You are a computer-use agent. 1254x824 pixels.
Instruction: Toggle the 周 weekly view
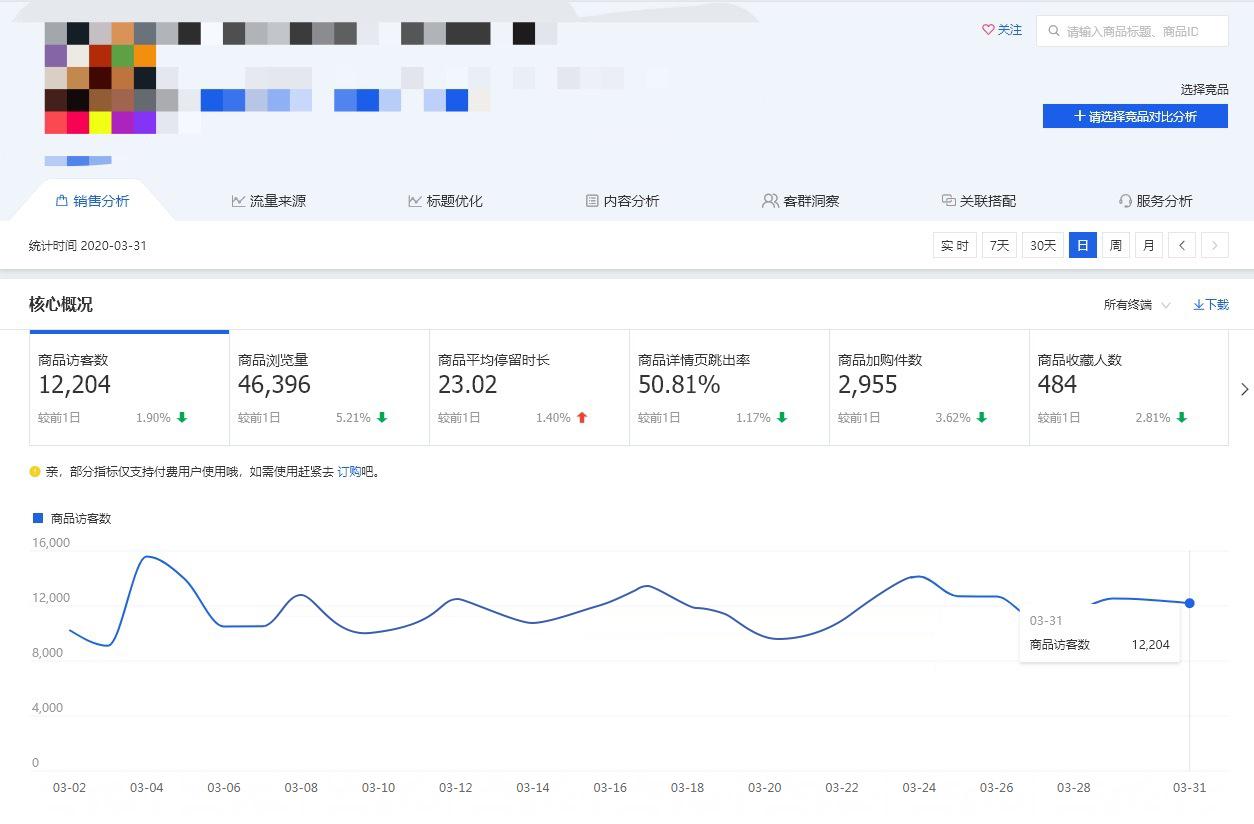click(x=1115, y=245)
